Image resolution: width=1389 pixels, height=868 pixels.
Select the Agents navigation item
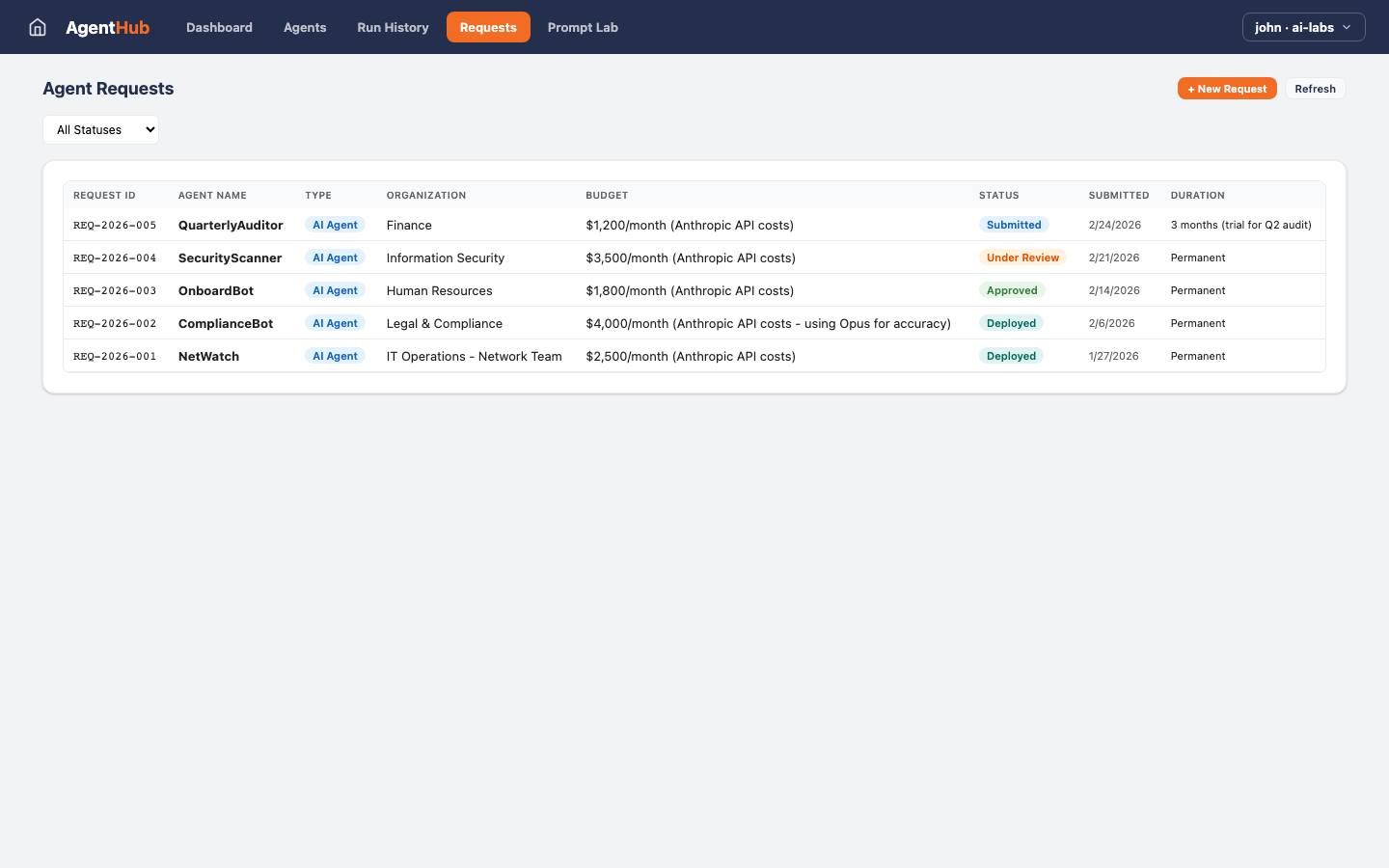pos(305,27)
